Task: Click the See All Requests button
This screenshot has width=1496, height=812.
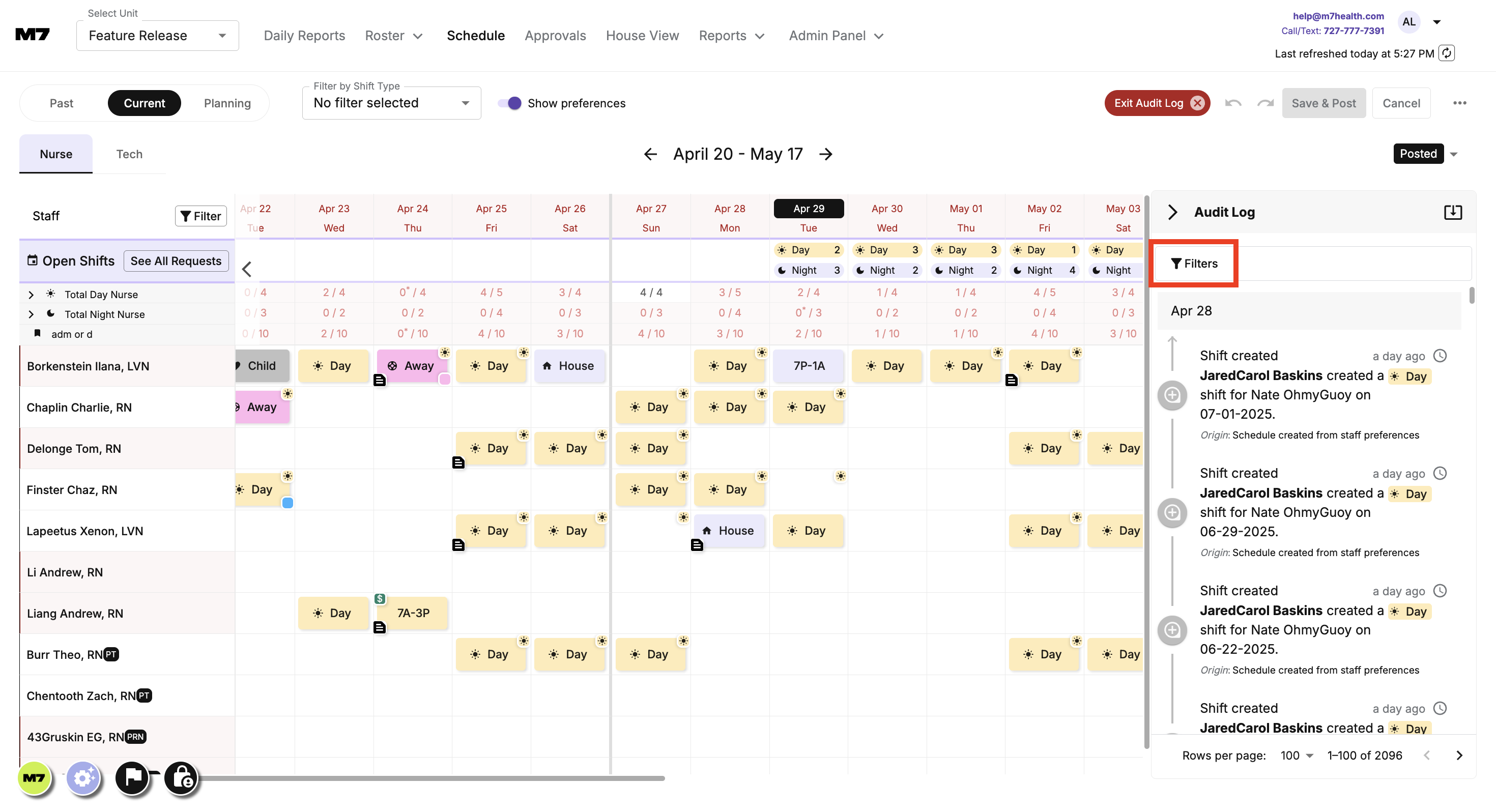Action: 176,261
